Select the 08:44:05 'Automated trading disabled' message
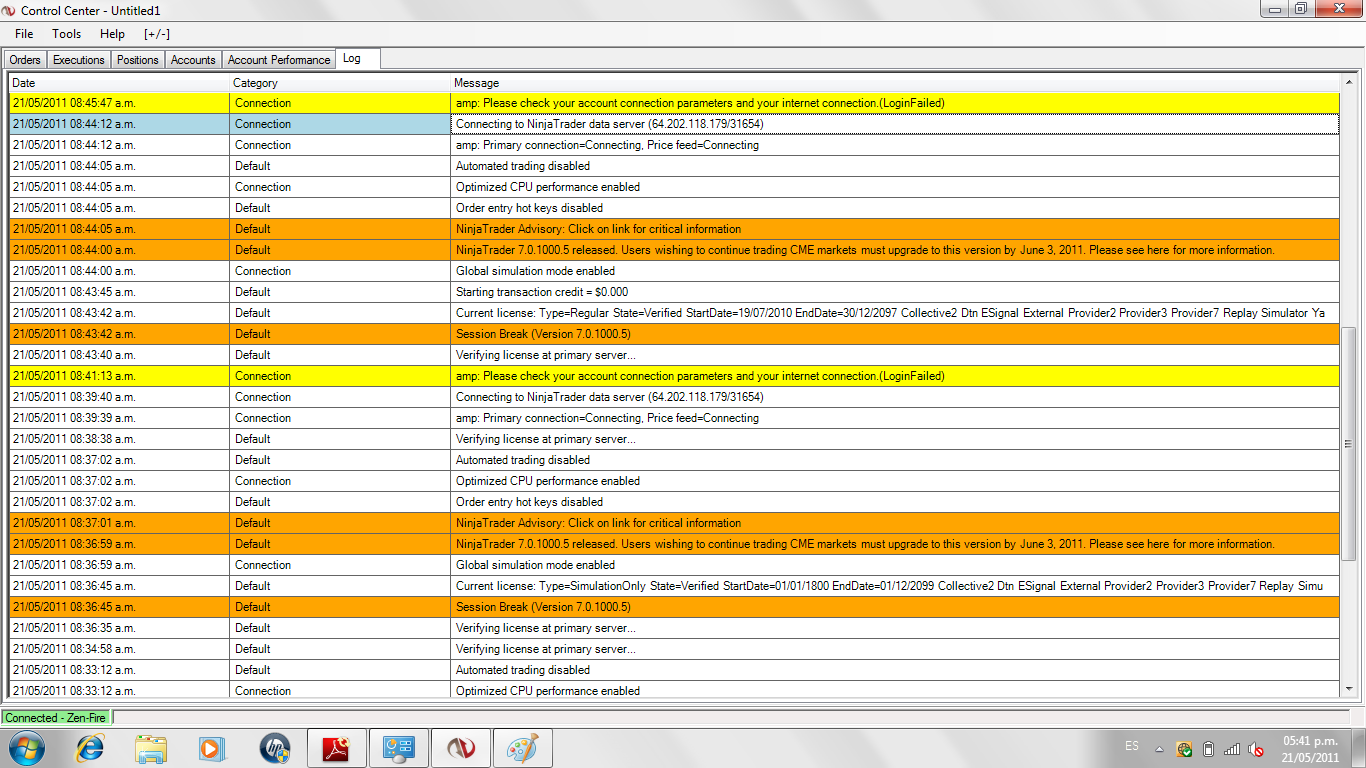The width and height of the screenshot is (1366, 768). (895, 166)
